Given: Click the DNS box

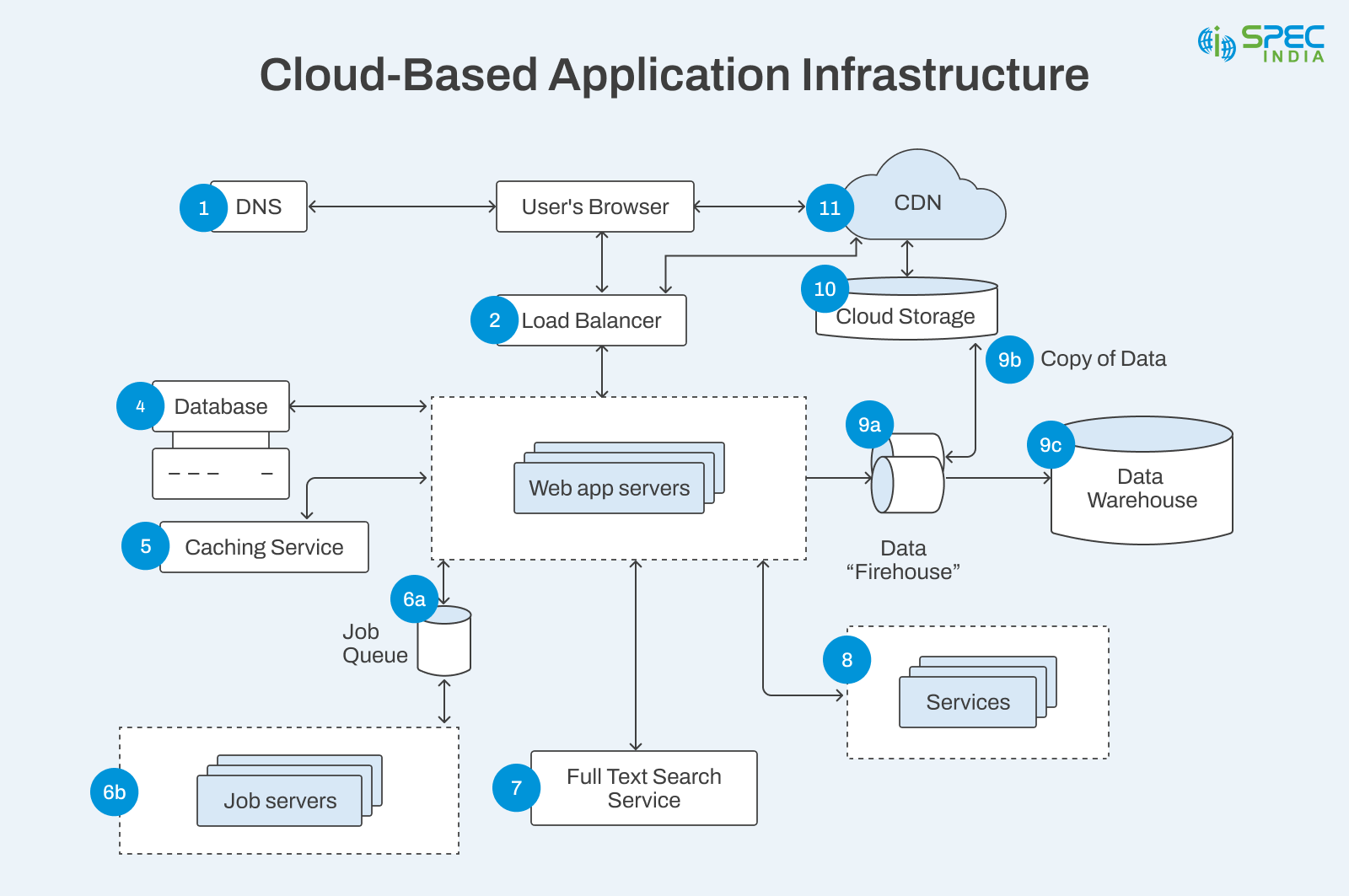Looking at the screenshot, I should point(258,207).
